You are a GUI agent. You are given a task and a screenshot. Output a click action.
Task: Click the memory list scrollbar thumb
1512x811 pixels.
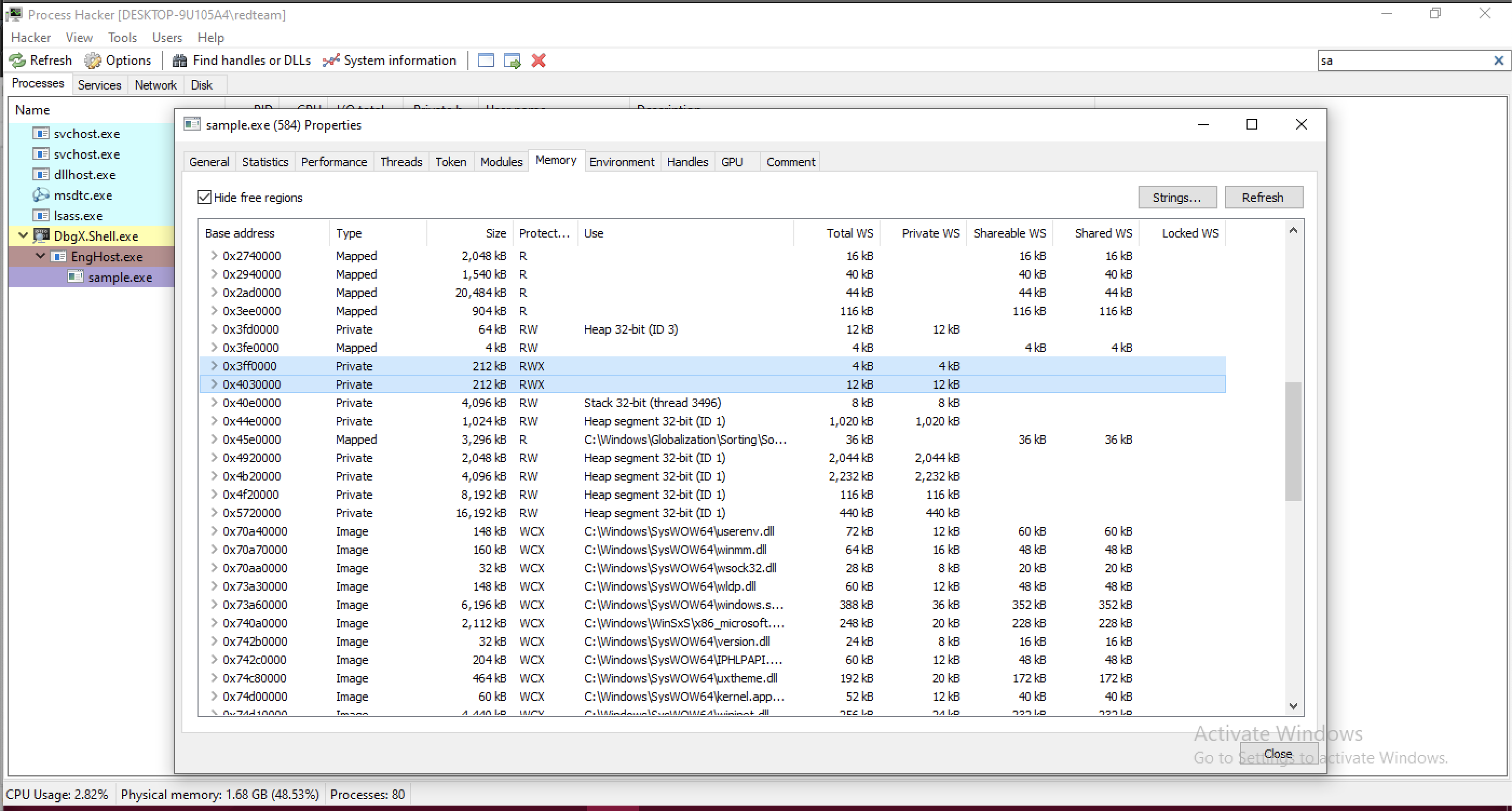[x=1293, y=441]
